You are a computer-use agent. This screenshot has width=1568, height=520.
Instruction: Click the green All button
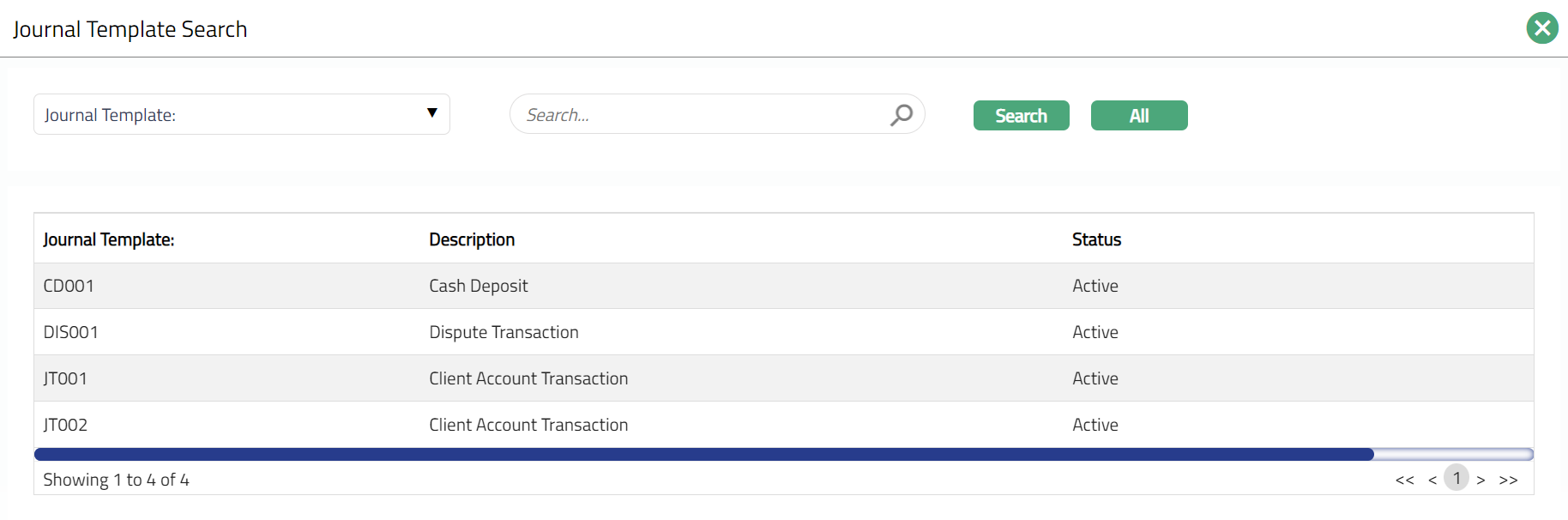[1138, 116]
